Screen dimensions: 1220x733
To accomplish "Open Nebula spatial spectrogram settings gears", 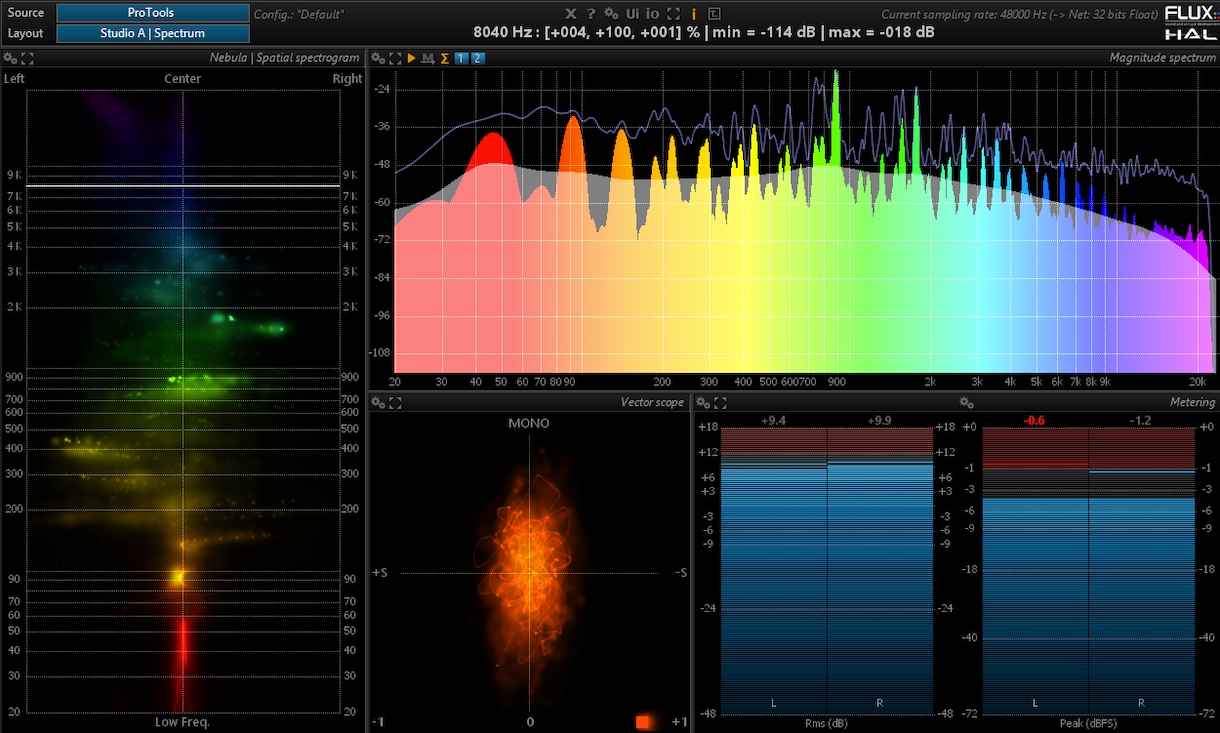I will (x=10, y=58).
